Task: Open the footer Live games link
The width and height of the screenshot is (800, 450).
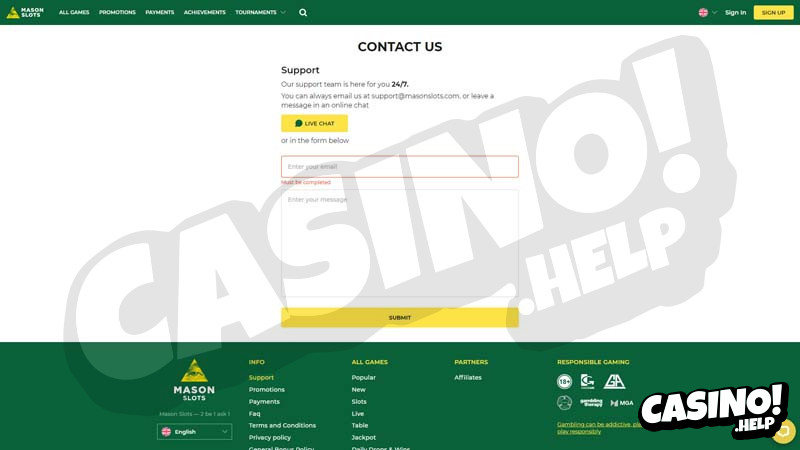Action: tap(358, 414)
